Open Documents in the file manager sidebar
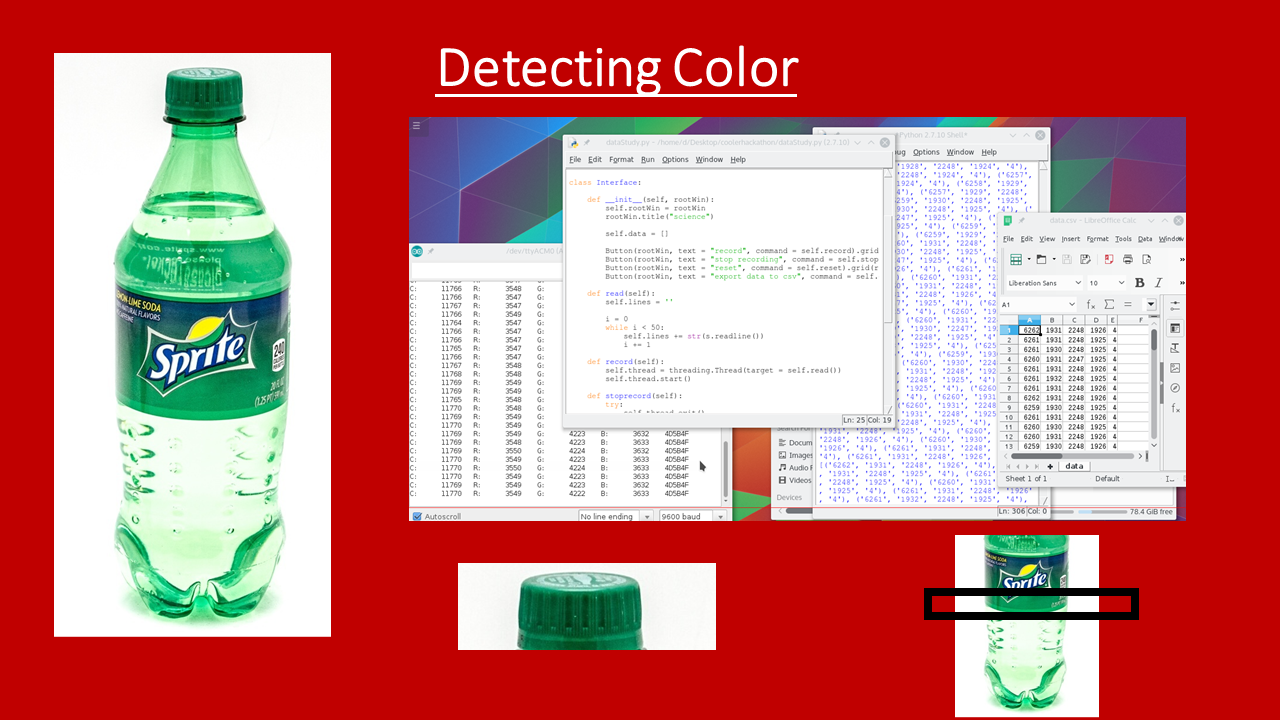Viewport: 1280px width, 720px height. point(795,442)
